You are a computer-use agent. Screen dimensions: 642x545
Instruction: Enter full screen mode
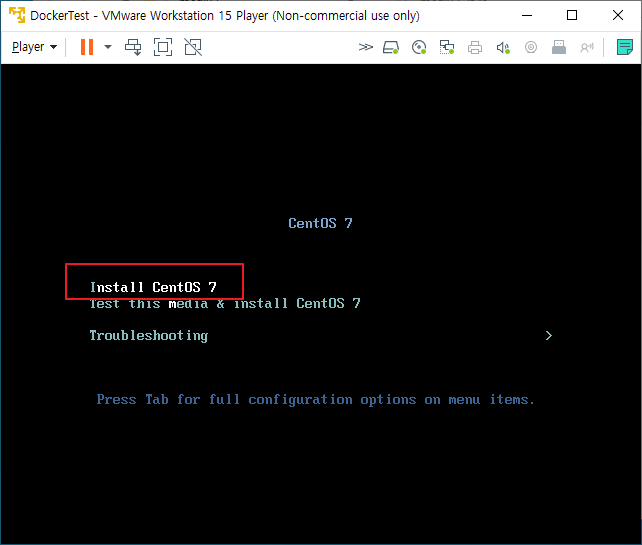point(163,47)
